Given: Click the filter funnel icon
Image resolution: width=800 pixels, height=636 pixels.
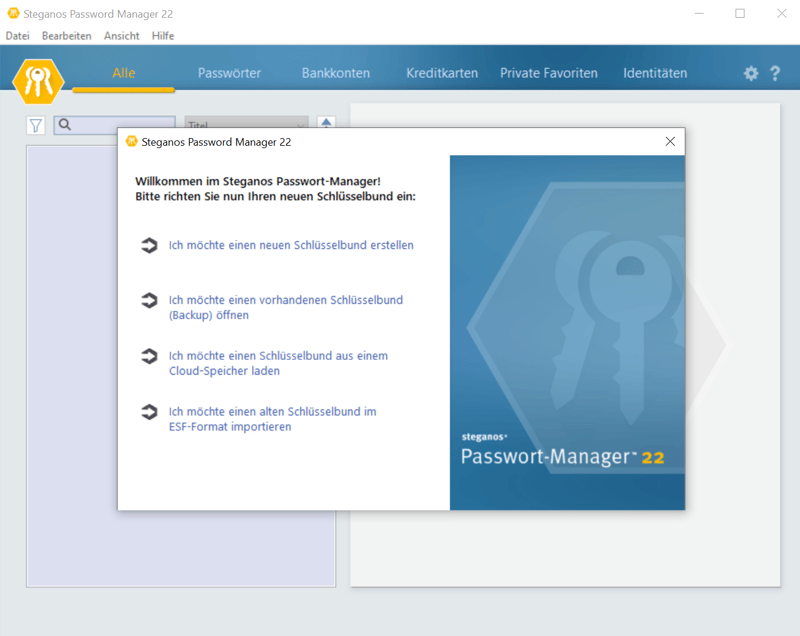Looking at the screenshot, I should pos(36,125).
